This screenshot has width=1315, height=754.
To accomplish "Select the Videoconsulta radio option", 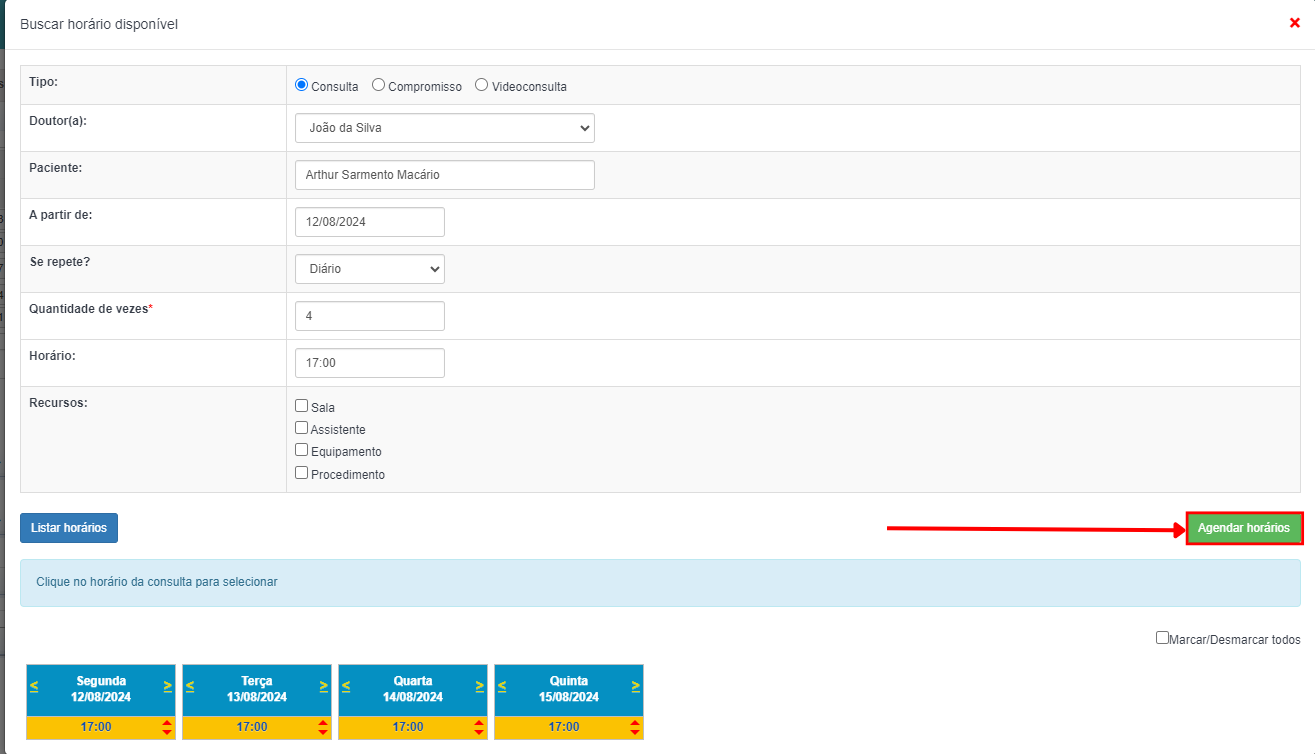I will (x=481, y=85).
